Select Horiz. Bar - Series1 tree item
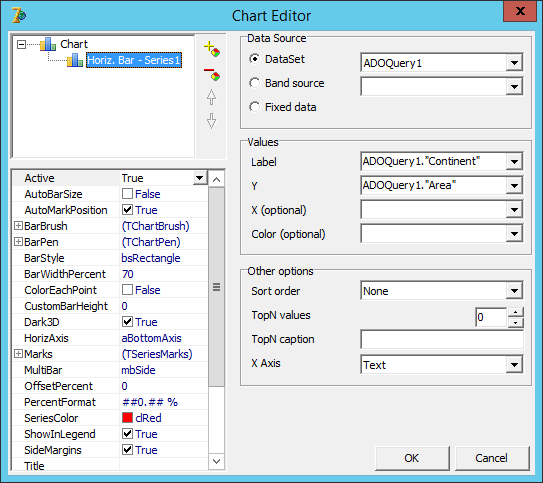This screenshot has height=483, width=543. click(x=134, y=60)
